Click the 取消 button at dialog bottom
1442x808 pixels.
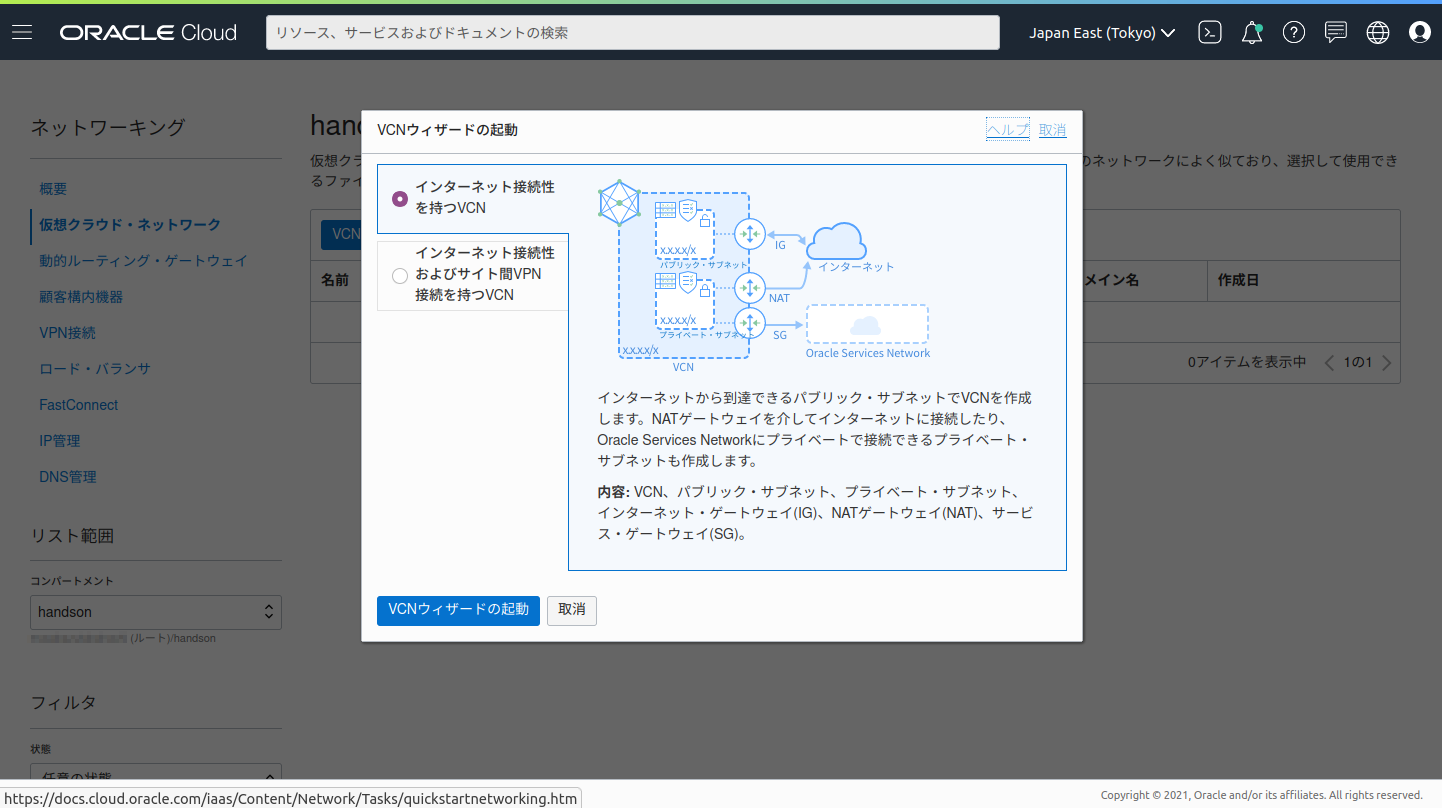click(x=572, y=610)
